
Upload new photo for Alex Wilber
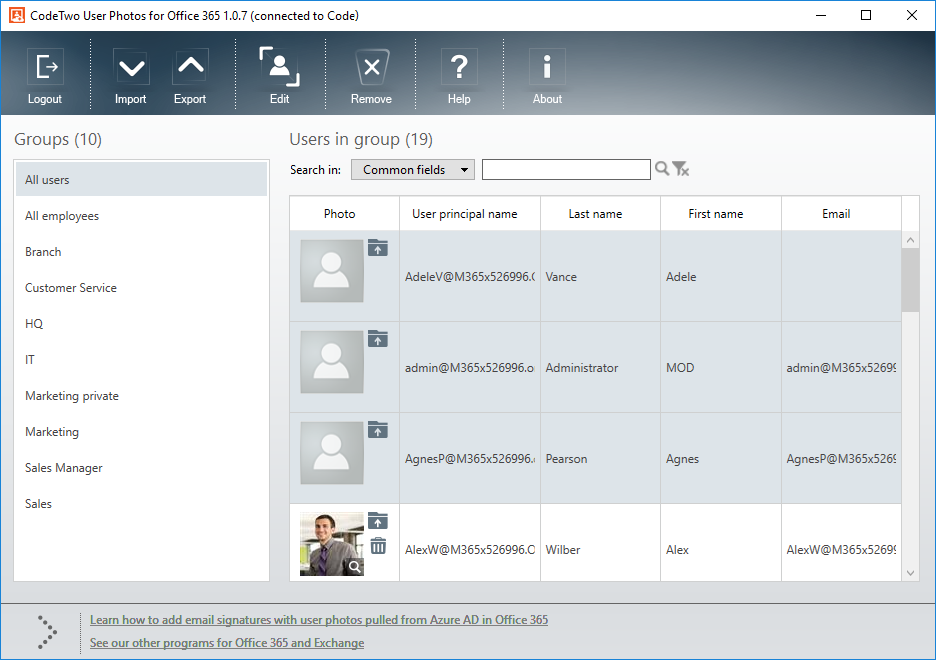(x=378, y=521)
